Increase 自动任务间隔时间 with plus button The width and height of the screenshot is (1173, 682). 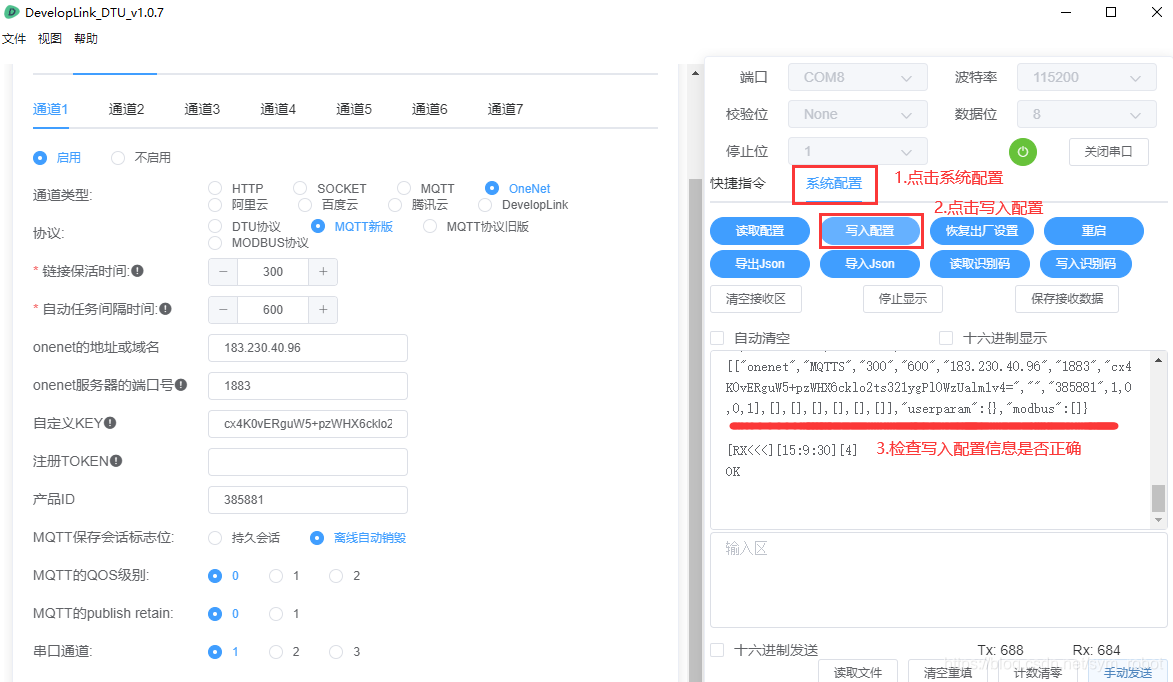coord(323,310)
